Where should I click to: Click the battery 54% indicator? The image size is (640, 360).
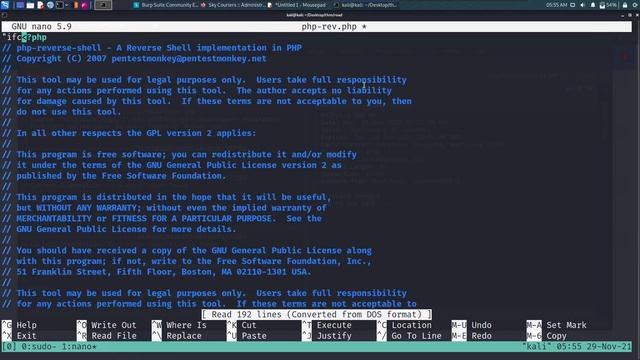coord(608,5)
